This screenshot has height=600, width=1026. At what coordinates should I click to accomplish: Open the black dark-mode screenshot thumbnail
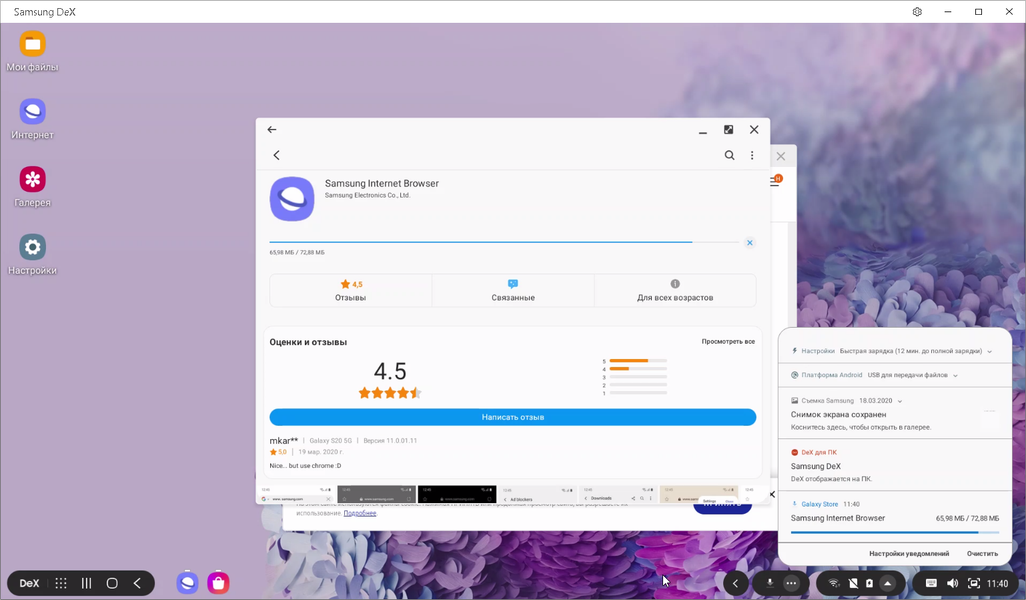457,495
